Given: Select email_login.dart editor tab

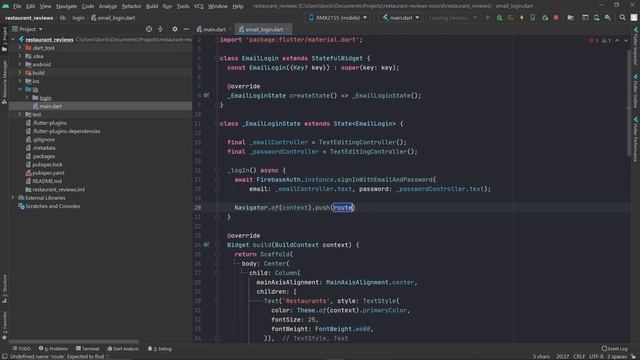Looking at the screenshot, I should [x=263, y=29].
